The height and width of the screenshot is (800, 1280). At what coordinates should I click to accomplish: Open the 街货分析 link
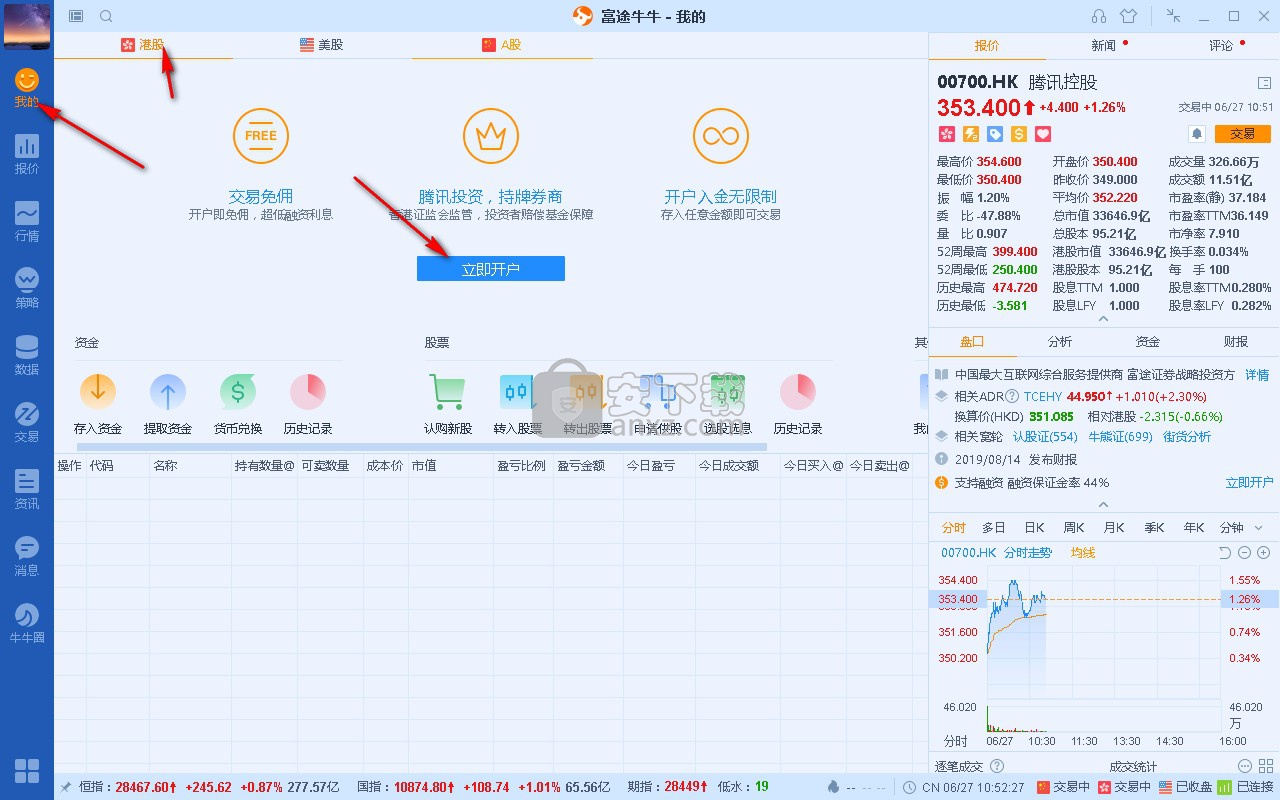1187,437
